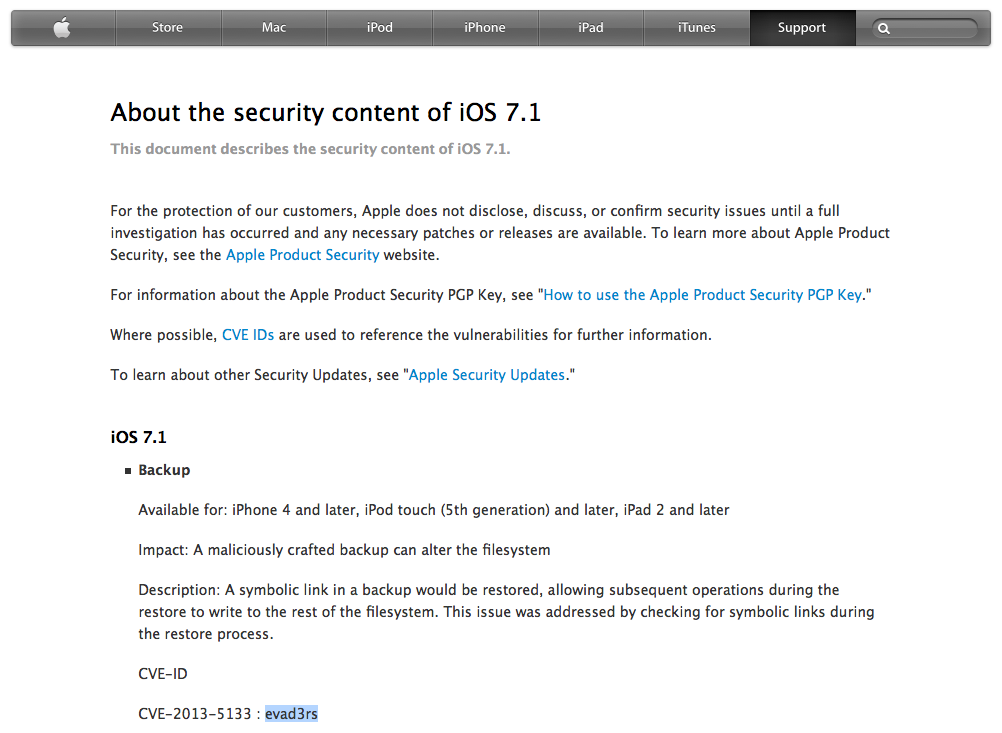Select the iPhone navigation tab
Viewport: 1002px width, 733px height.
485,28
